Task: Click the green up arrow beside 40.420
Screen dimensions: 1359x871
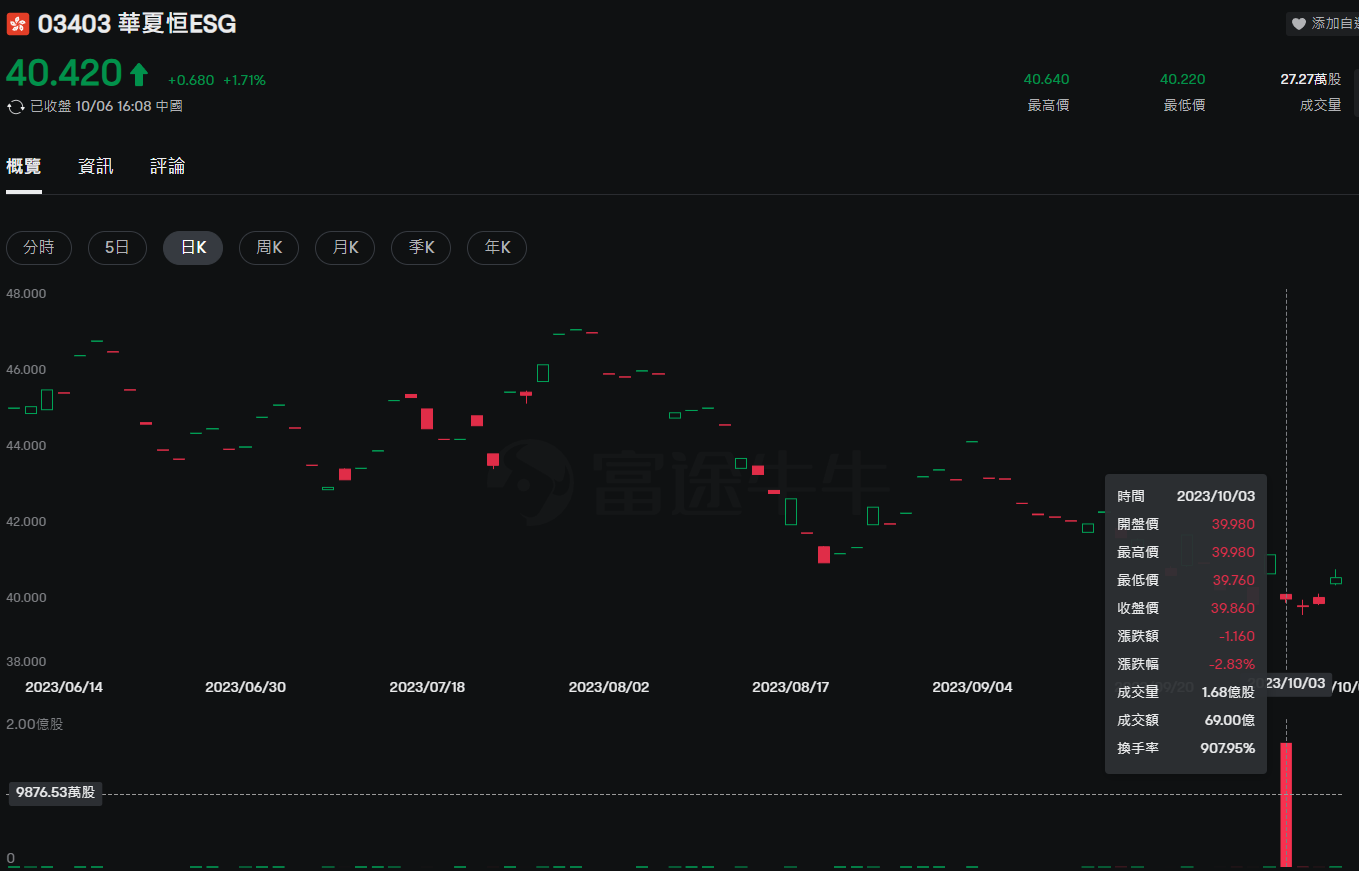Action: click(139, 74)
